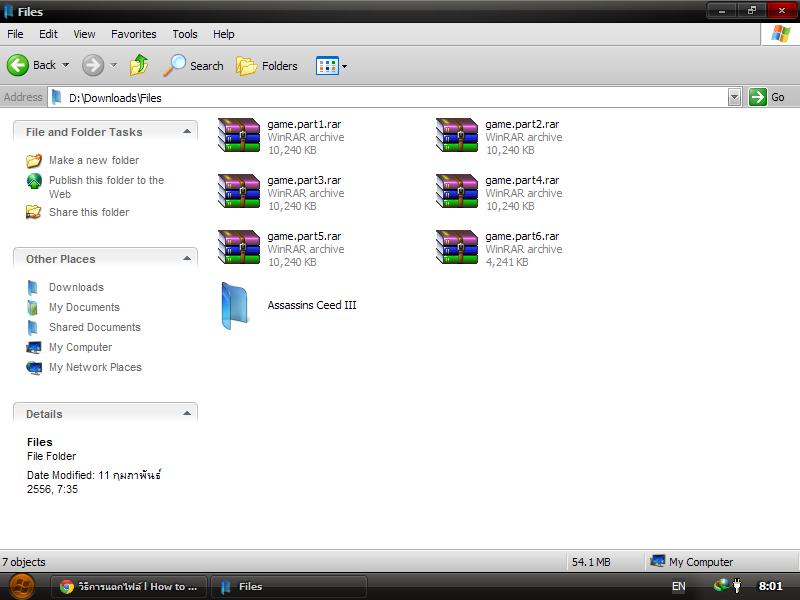Collapse the Other Places panel
800x600 pixels.
tap(187, 259)
